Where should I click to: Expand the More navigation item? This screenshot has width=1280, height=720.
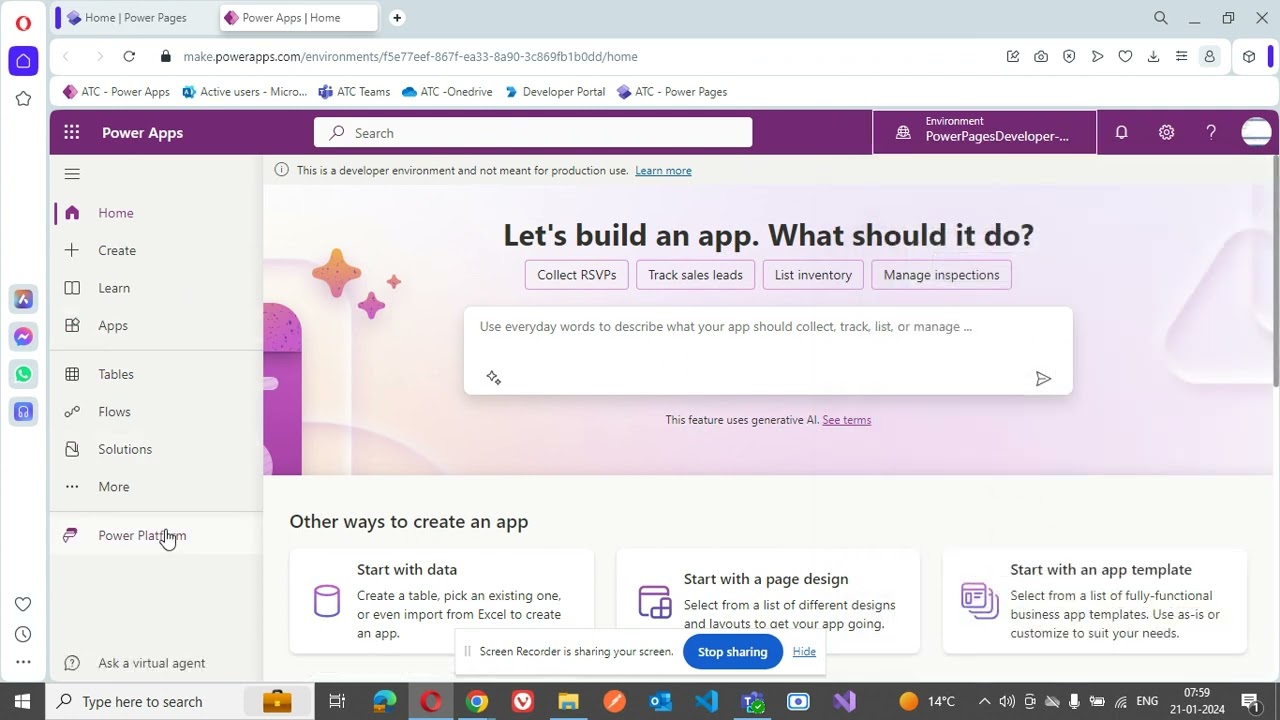156,487
